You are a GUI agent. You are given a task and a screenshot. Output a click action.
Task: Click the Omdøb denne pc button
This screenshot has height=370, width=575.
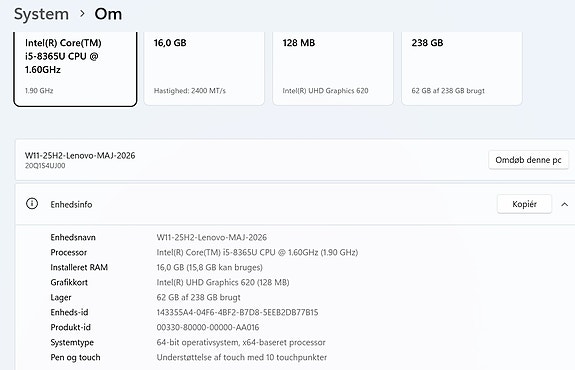tap(528, 160)
